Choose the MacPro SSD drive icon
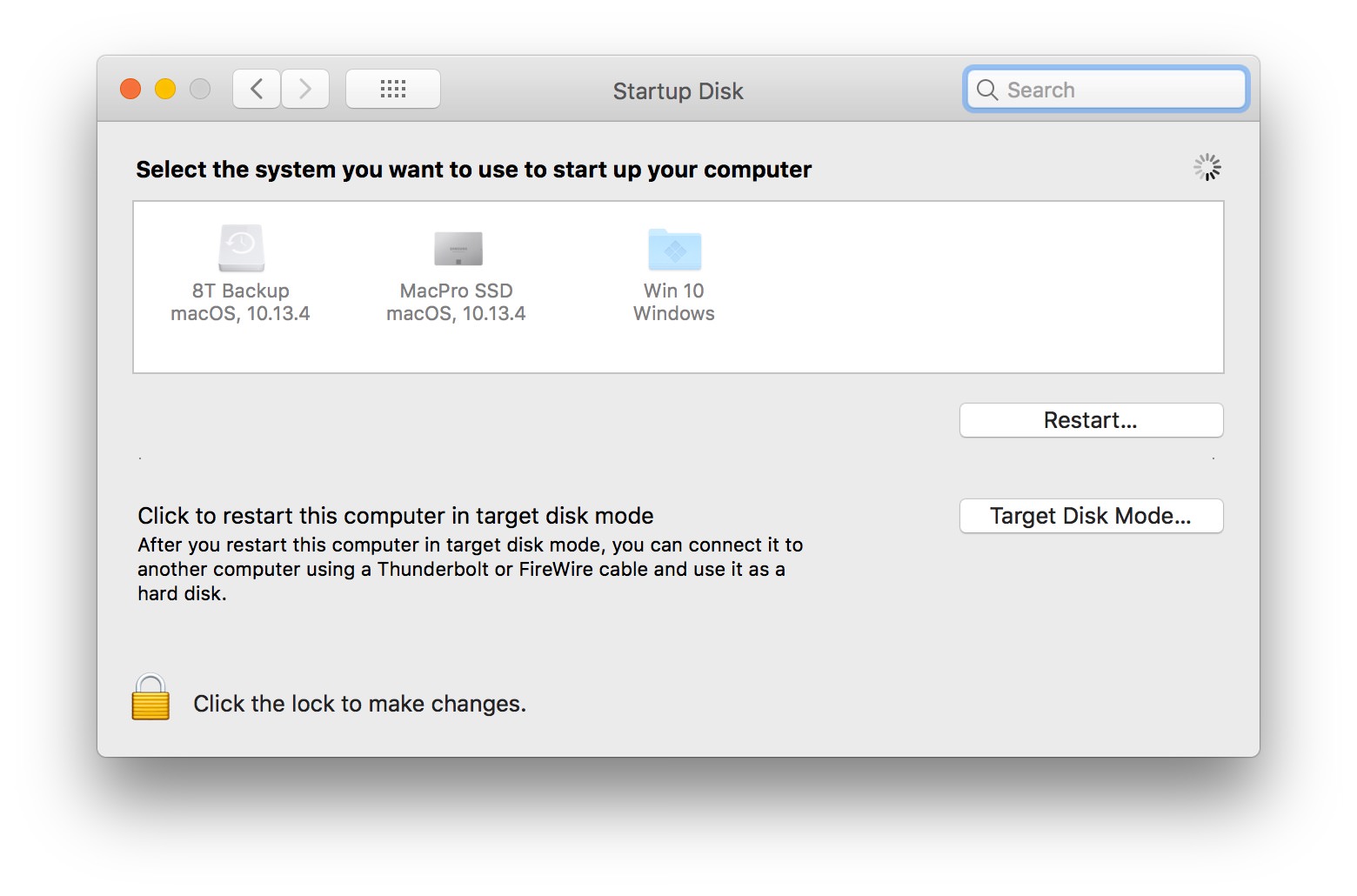 coord(458,249)
